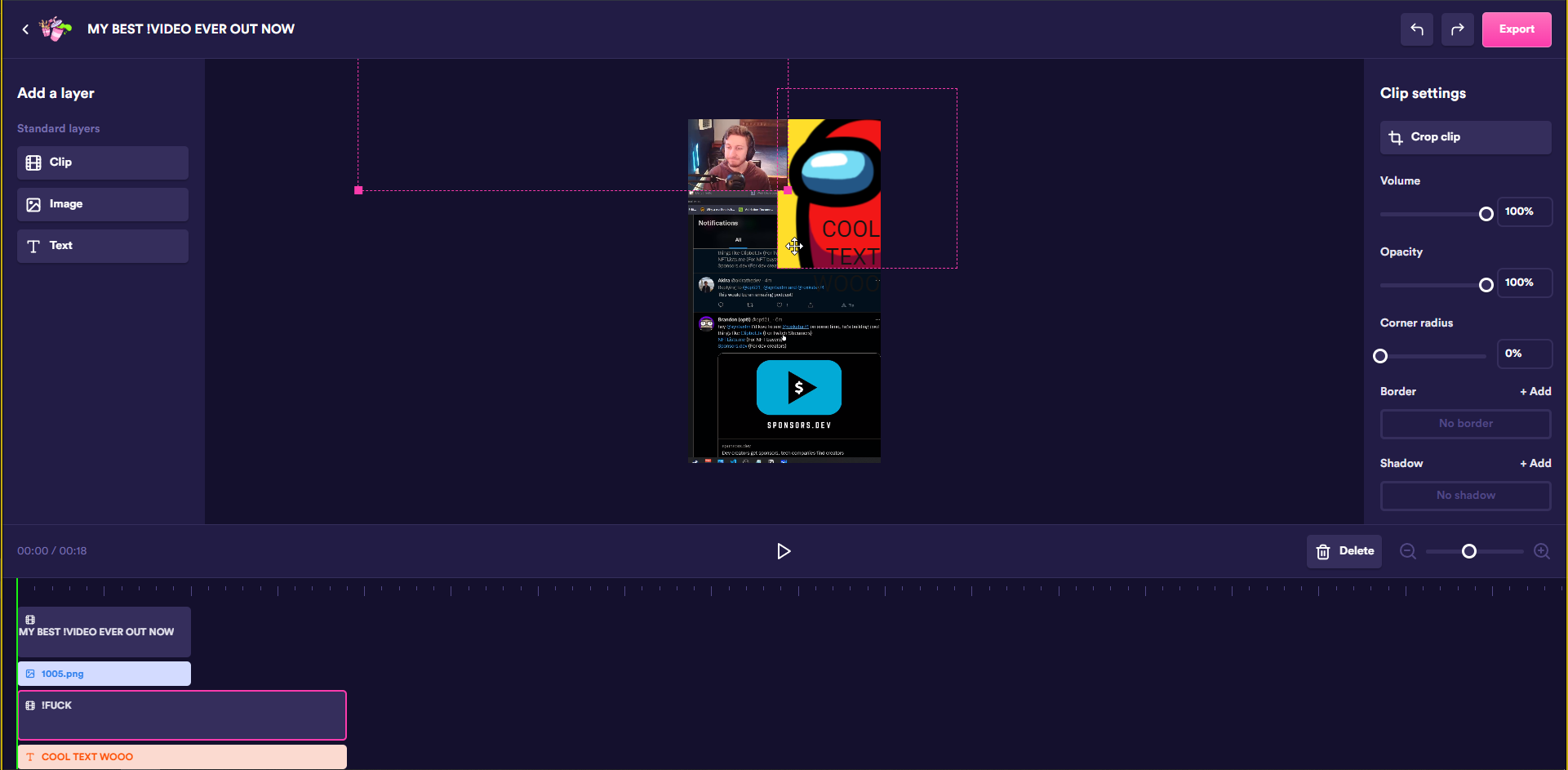Add a Text layer
Viewport: 1568px width, 770px height.
pos(103,246)
